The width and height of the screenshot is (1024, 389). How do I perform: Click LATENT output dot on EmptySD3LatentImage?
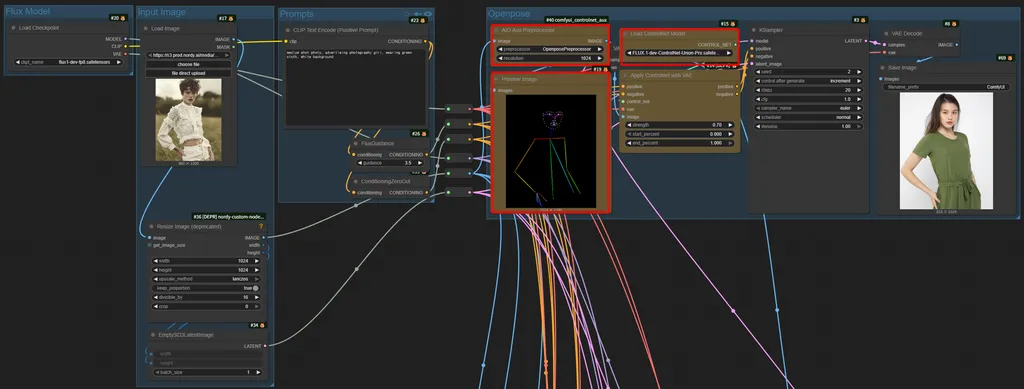point(266,346)
